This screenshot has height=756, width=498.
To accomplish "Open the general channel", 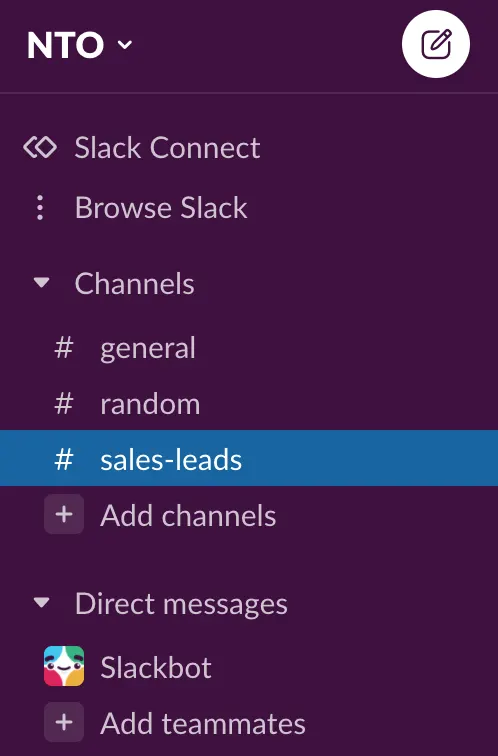I will coord(249,348).
